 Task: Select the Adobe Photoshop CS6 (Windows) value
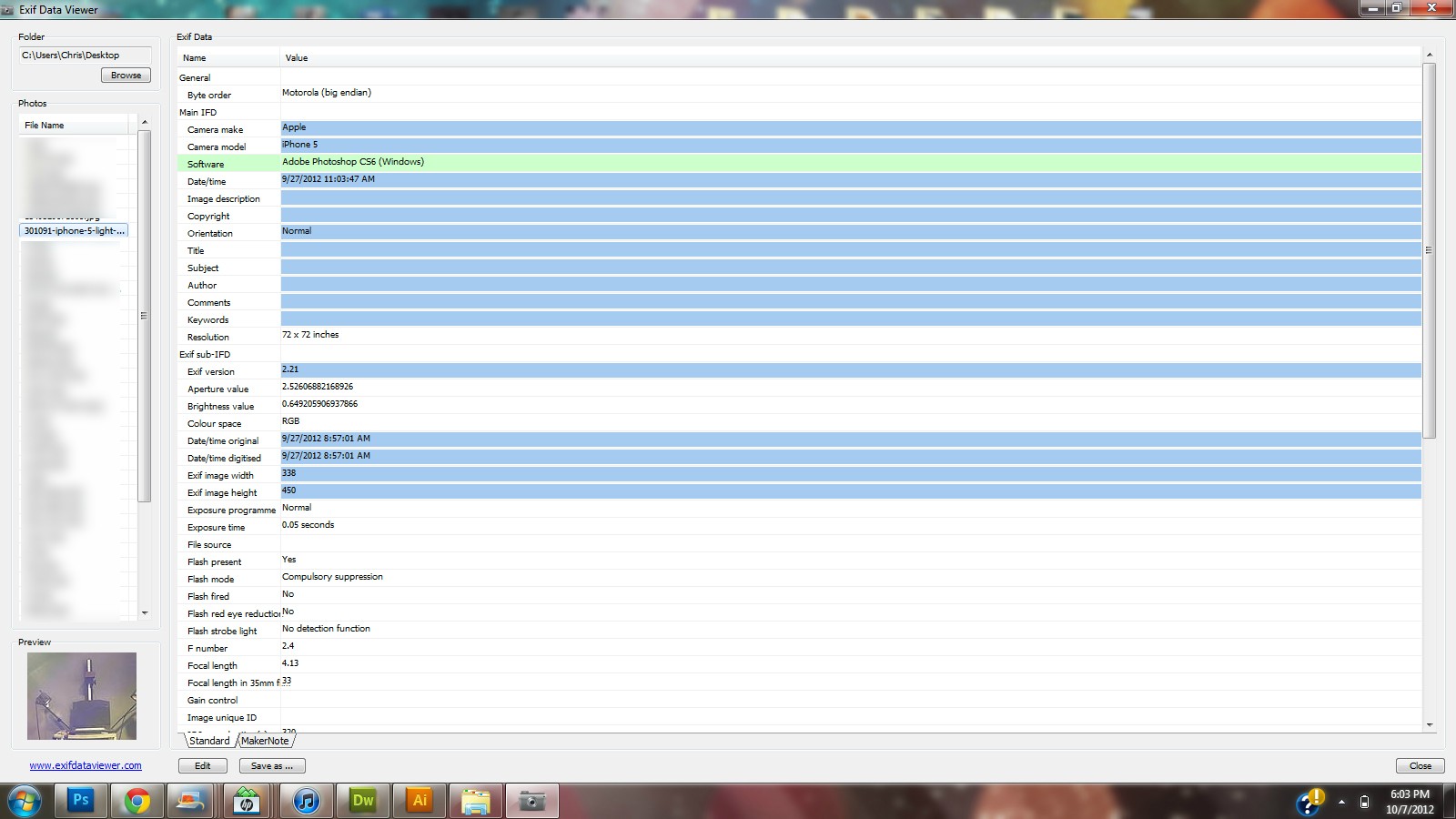tap(353, 162)
